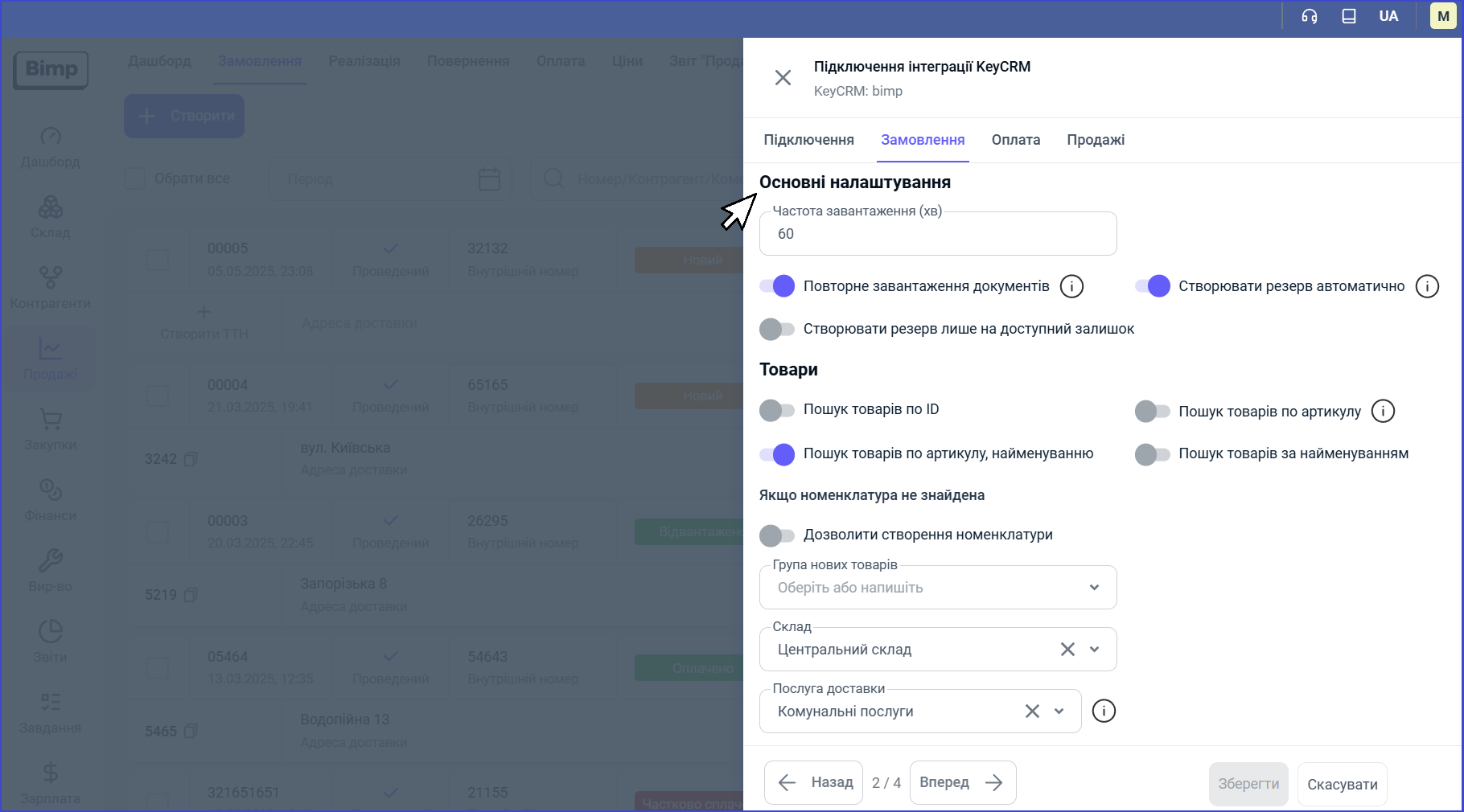The height and width of the screenshot is (812, 1464).
Task: Switch to the Підключення tab
Action: 808,140
